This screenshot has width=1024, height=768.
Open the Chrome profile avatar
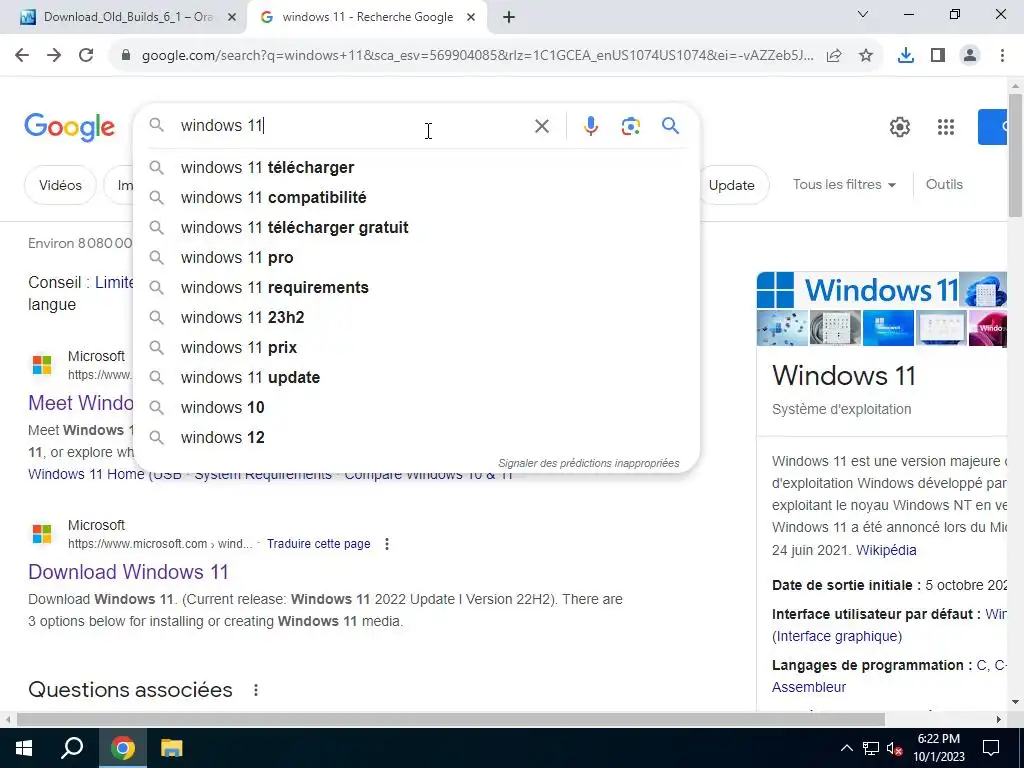point(970,56)
